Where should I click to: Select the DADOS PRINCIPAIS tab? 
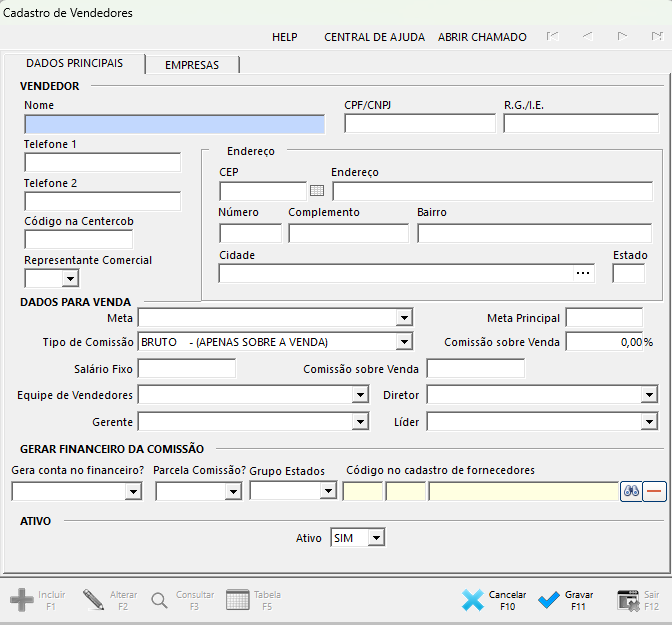click(74, 63)
